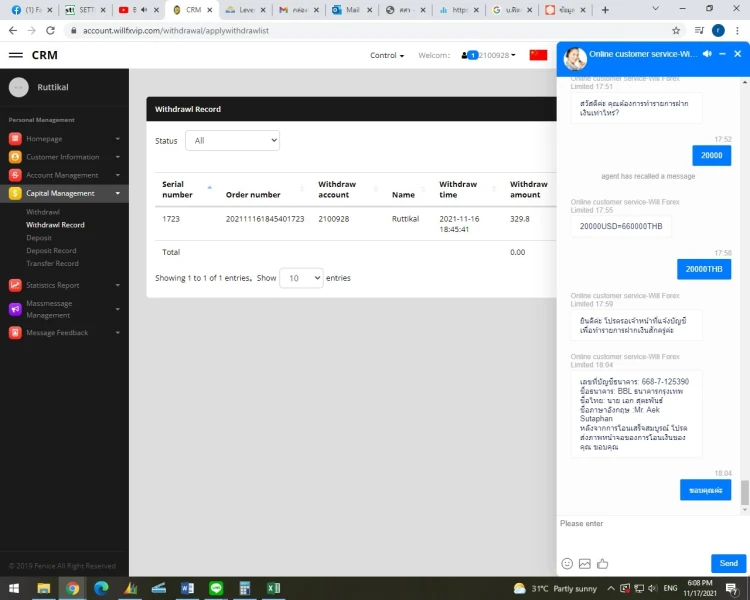Open Deposit Record in the sidebar
The height and width of the screenshot is (600, 750).
51,251
